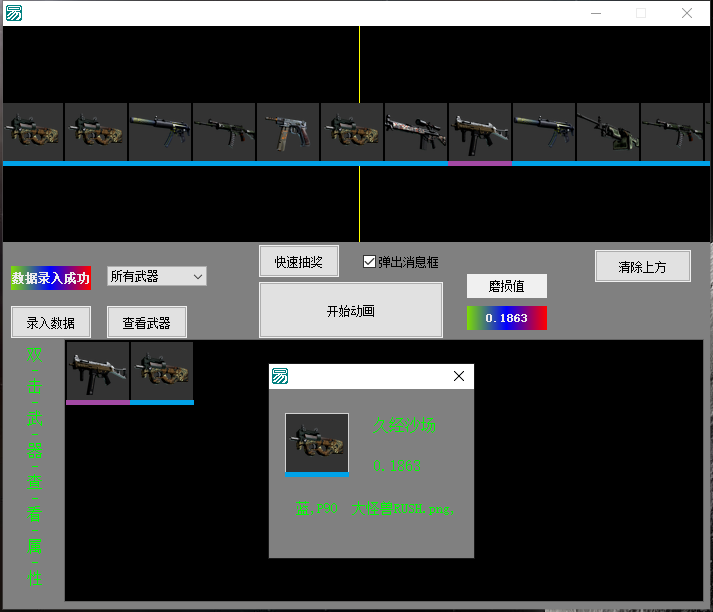Image resolution: width=713 pixels, height=612 pixels.
Task: Click the app icon in the main title bar
Action: click(x=14, y=13)
